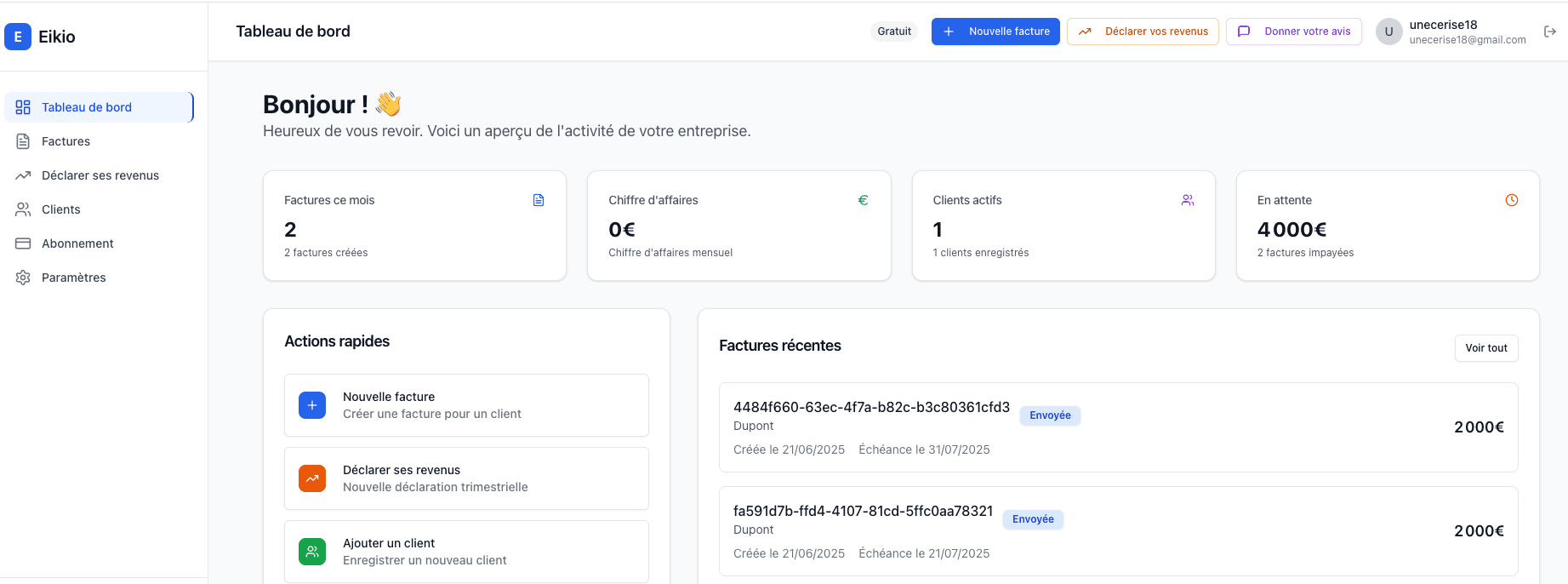Click the Nouvelle facture button in header
1568x584 pixels.
(995, 31)
